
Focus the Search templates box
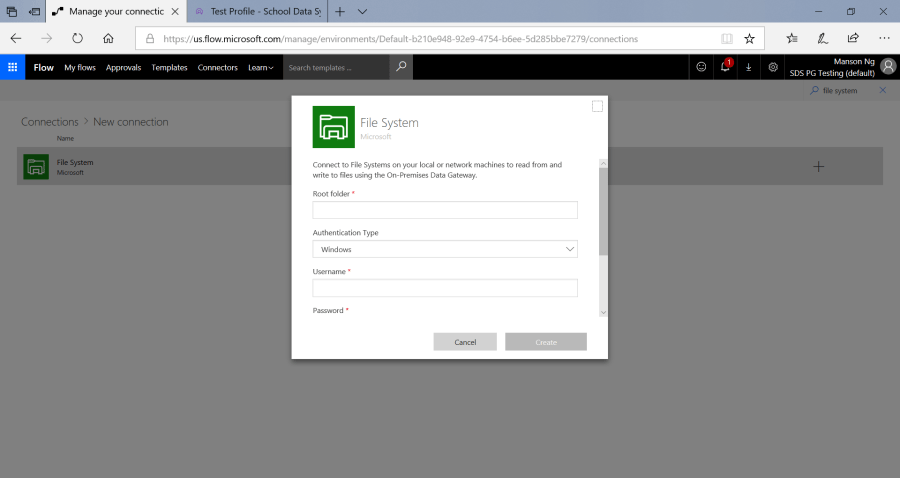(336, 67)
